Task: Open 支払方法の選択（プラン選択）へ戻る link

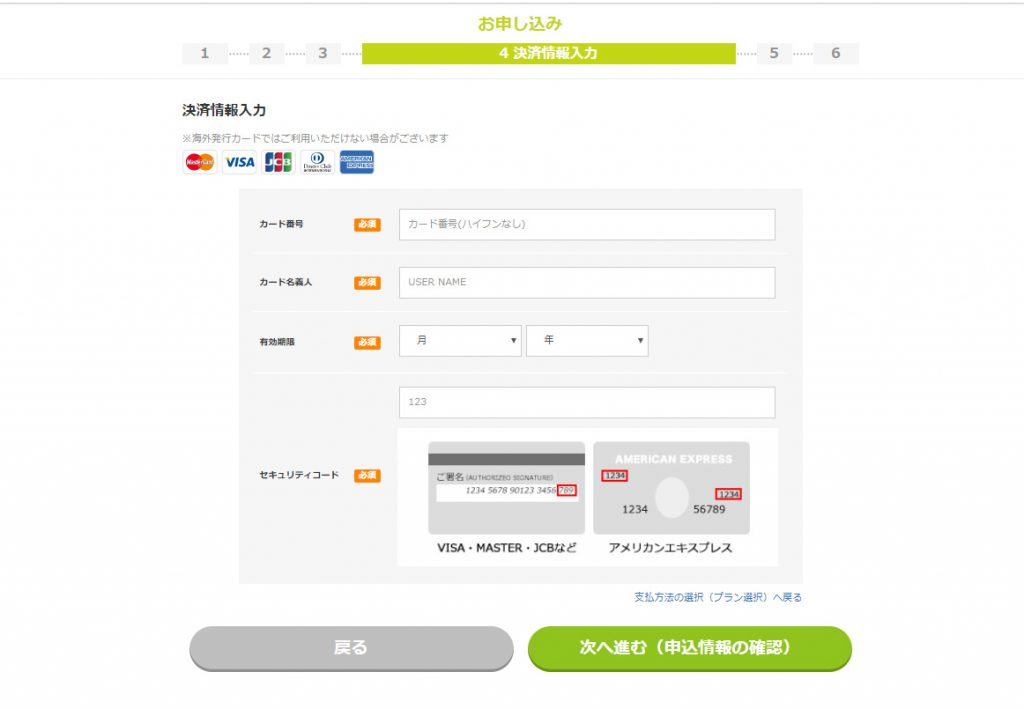Action: tap(718, 597)
